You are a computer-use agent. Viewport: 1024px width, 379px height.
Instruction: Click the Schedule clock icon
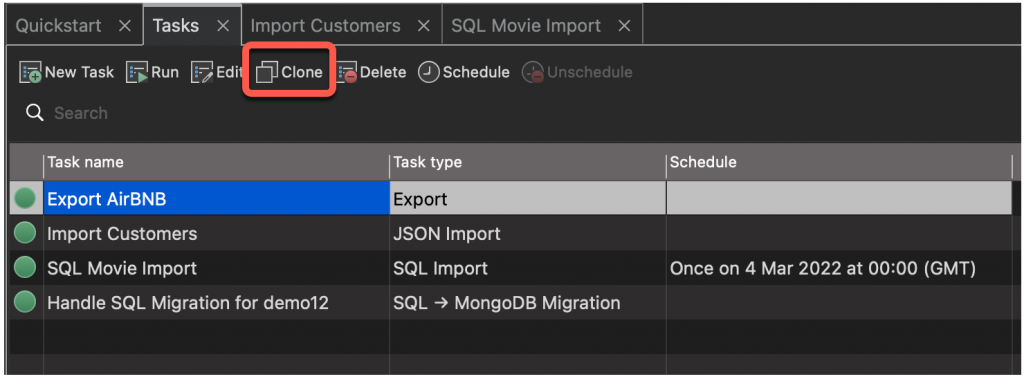coord(429,73)
